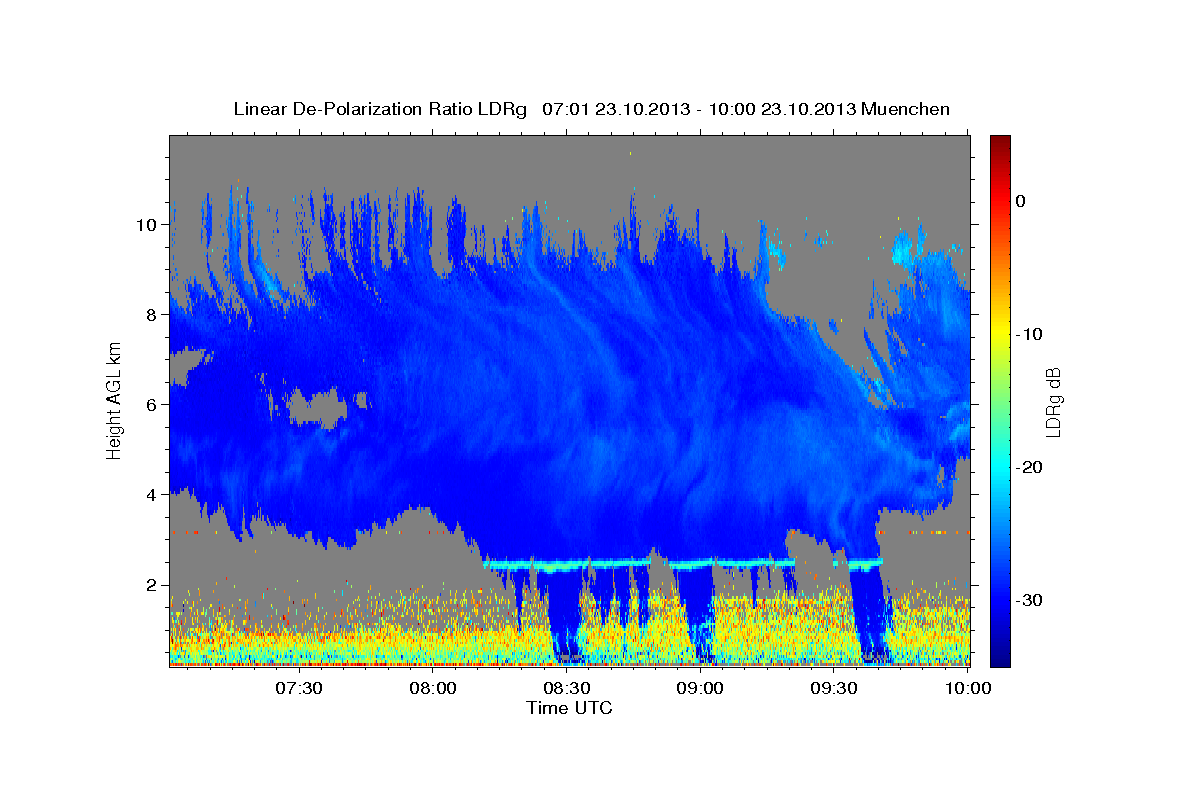
Task: Click the height axis label "8"
Action: click(153, 315)
